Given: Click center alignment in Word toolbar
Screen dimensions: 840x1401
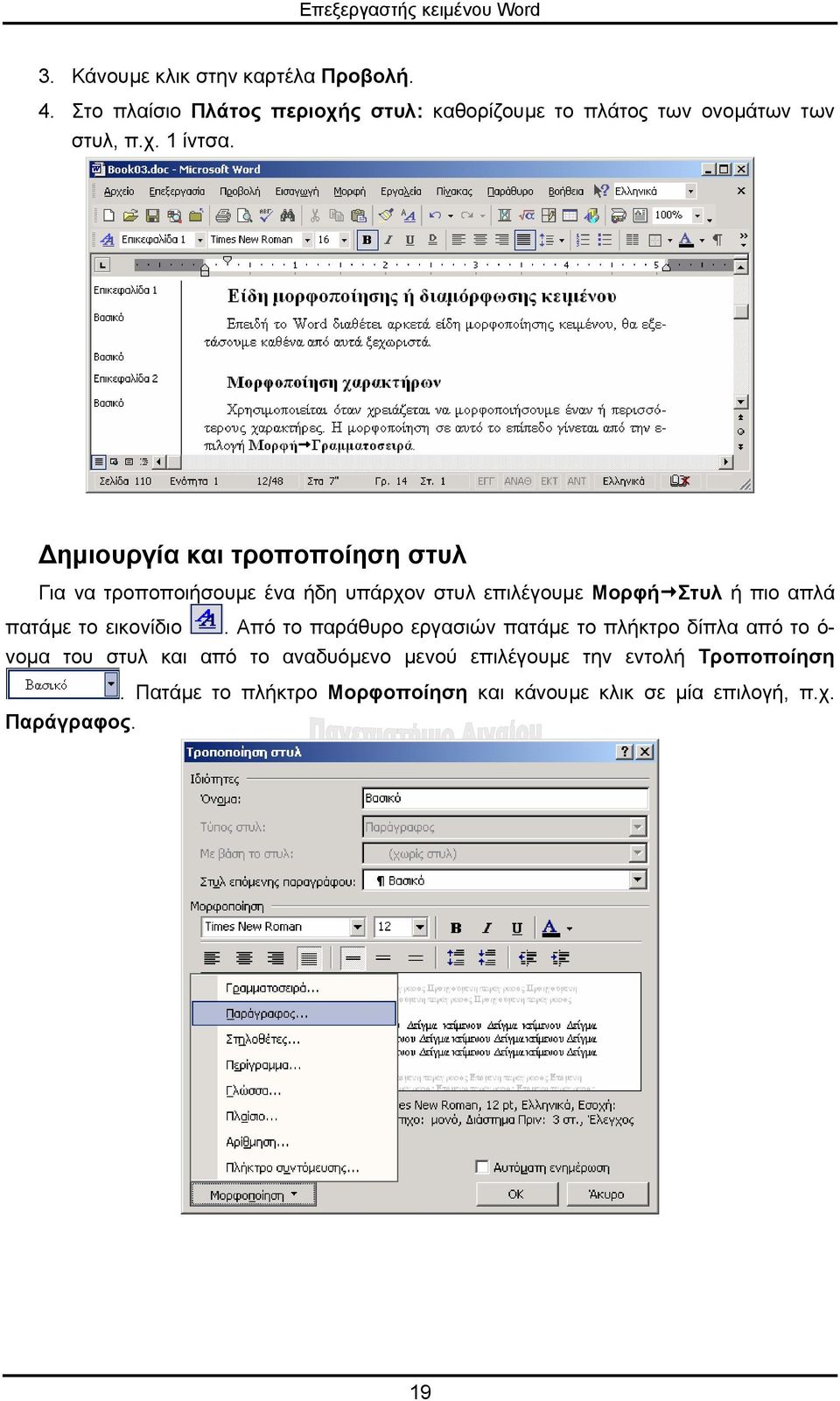Looking at the screenshot, I should (x=480, y=240).
